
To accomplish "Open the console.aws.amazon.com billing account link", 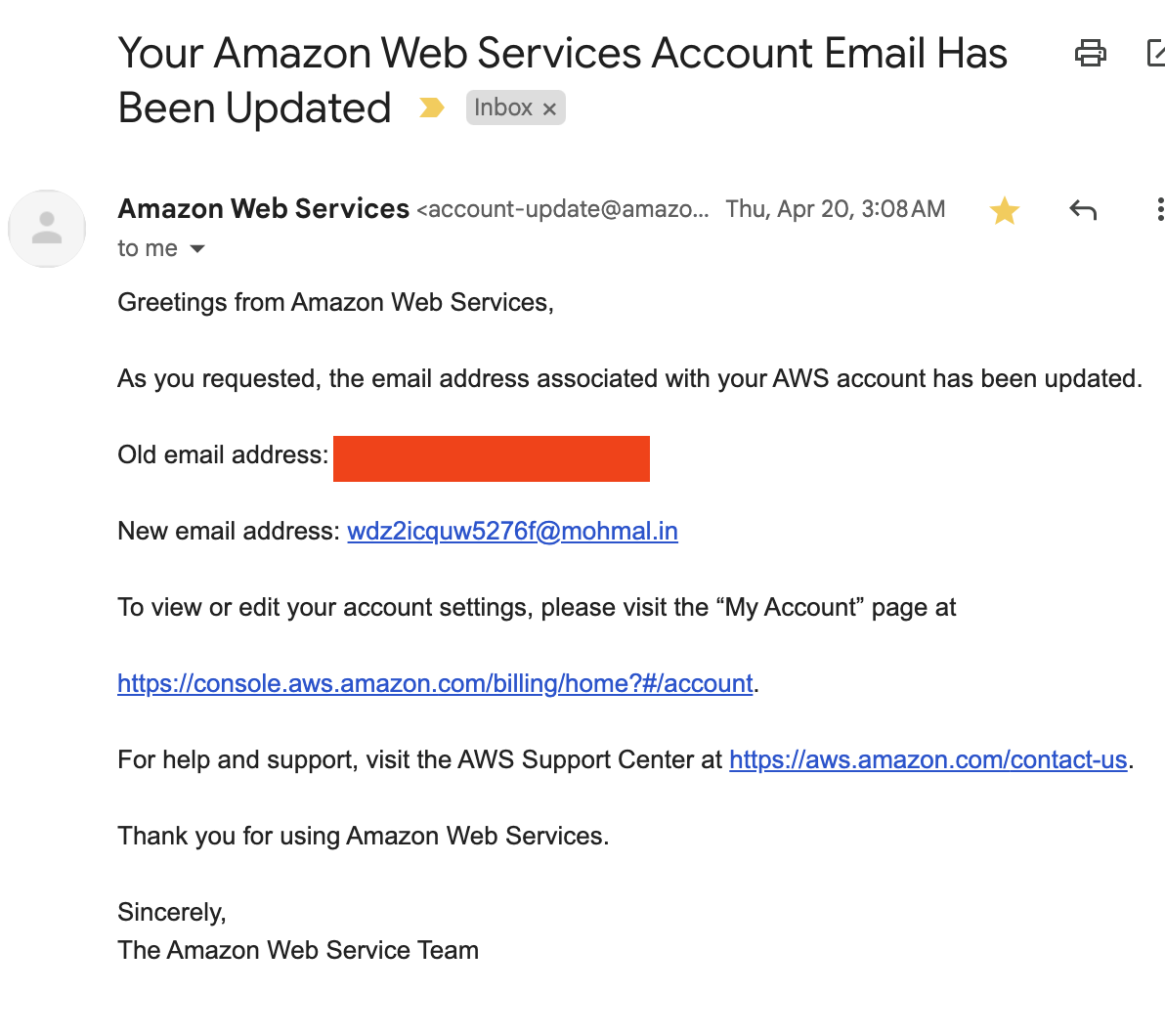I will (435, 684).
